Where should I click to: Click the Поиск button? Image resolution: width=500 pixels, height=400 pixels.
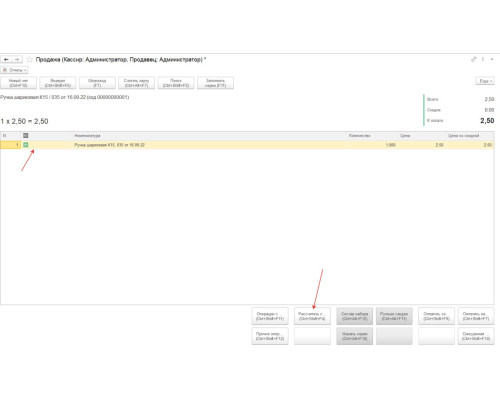pyautogui.click(x=176, y=83)
